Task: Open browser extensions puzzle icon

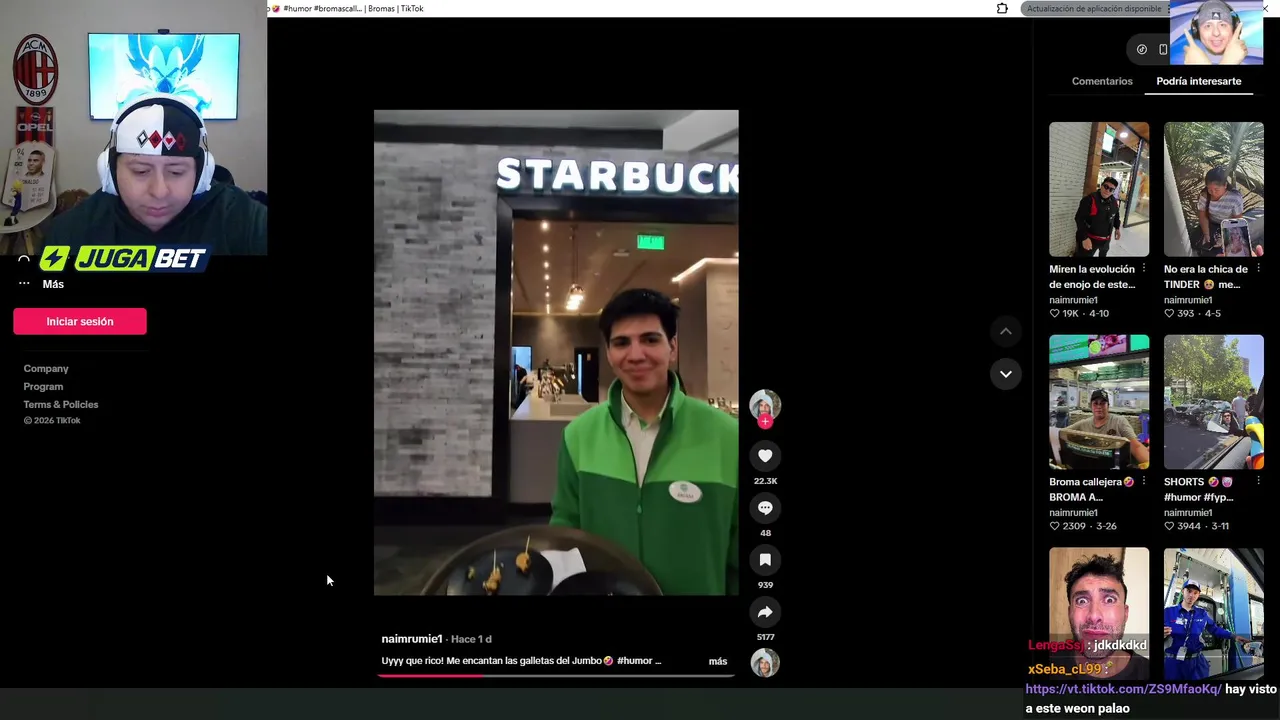Action: pos(1002,9)
